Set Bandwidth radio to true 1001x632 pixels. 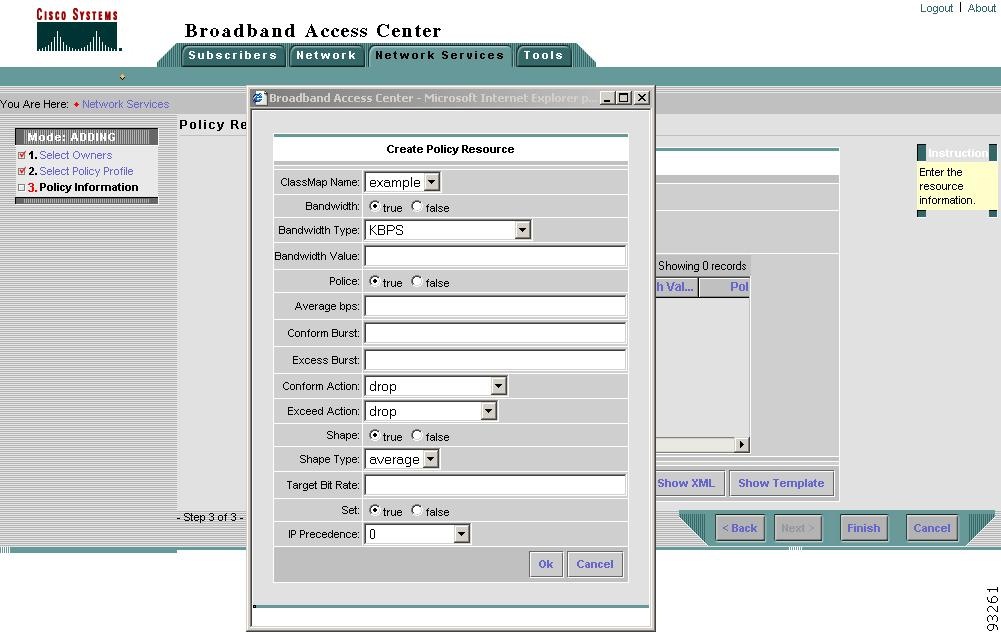(x=374, y=206)
